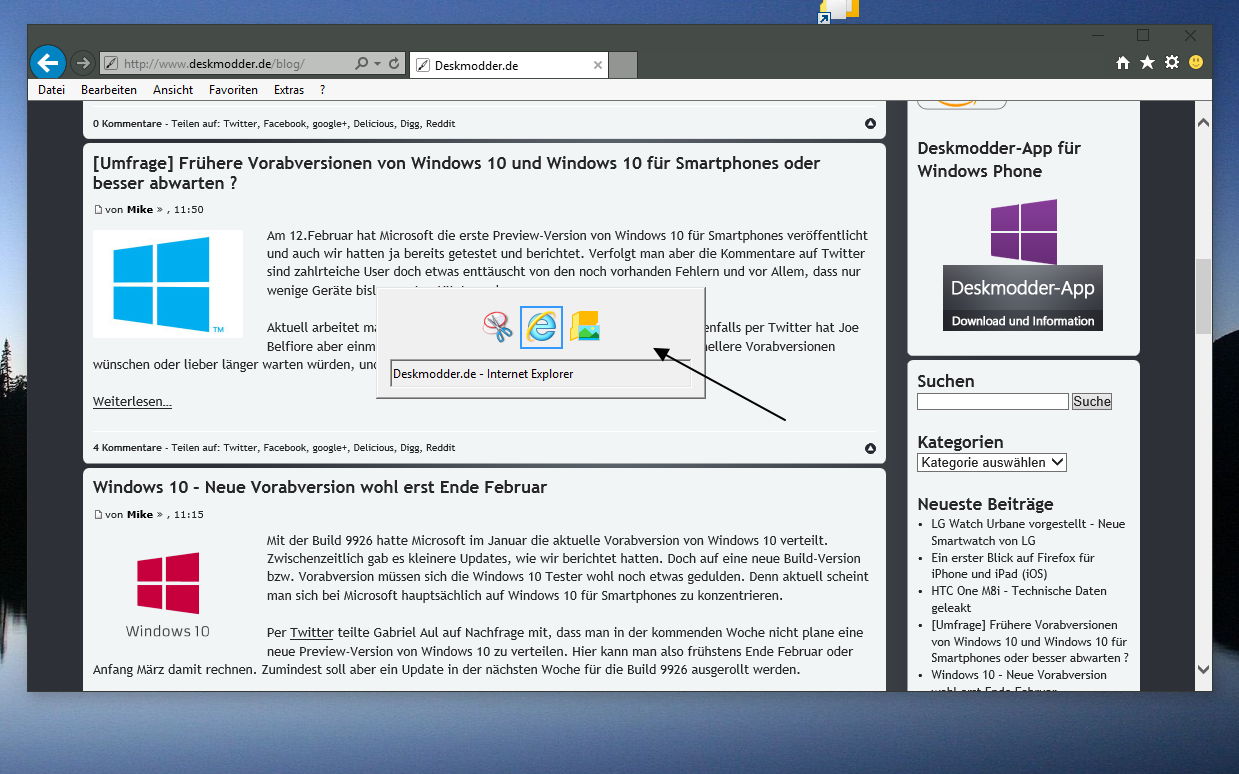This screenshot has width=1239, height=774.
Task: Click the Suchen search input field
Action: pos(993,401)
